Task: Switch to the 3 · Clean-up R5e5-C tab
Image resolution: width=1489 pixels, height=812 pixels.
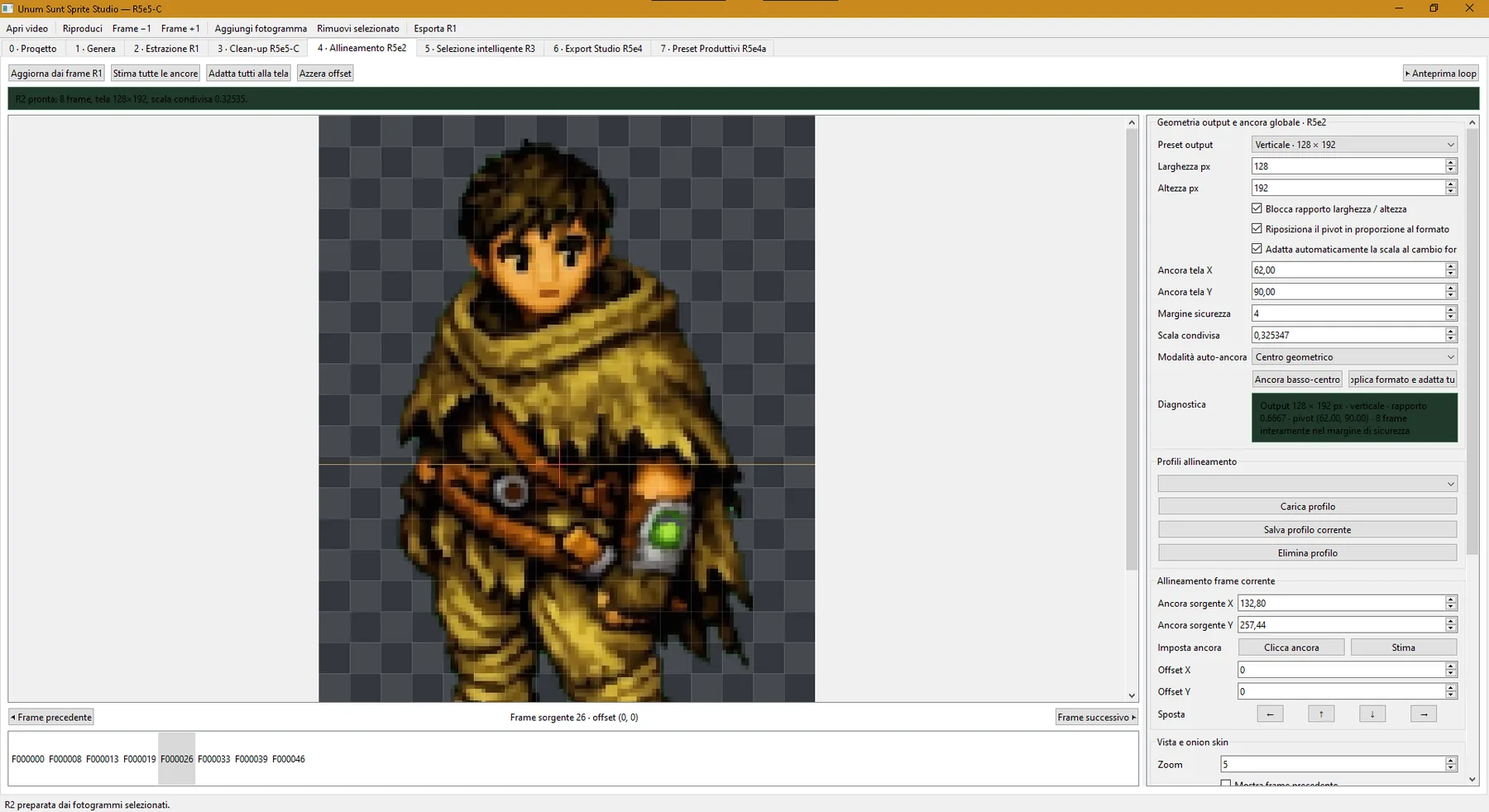Action: [258, 49]
